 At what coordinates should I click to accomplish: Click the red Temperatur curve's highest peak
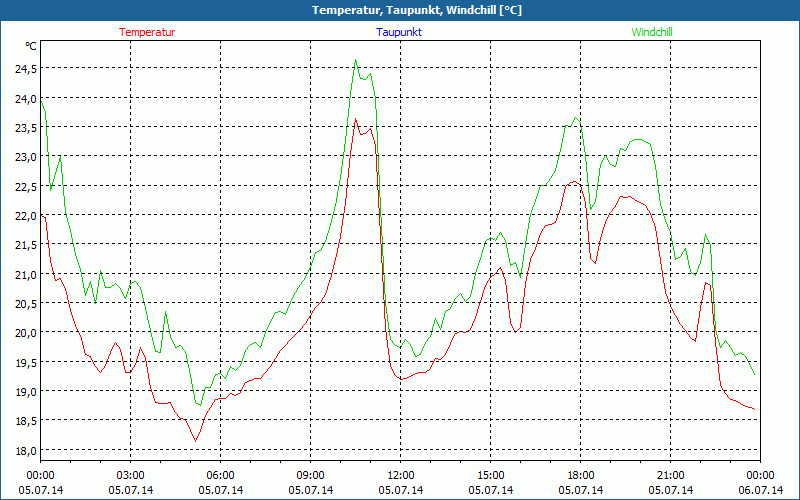click(355, 119)
